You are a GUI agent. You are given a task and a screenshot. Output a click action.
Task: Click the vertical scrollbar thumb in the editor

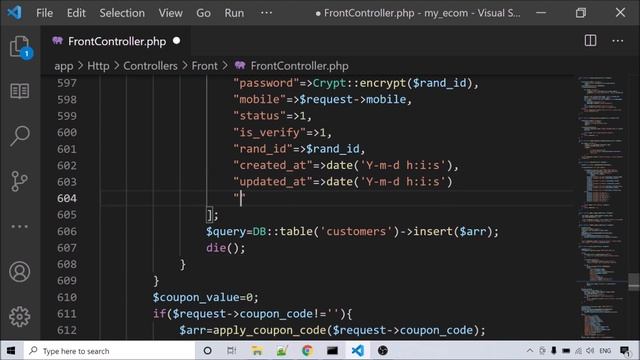[x=633, y=282]
